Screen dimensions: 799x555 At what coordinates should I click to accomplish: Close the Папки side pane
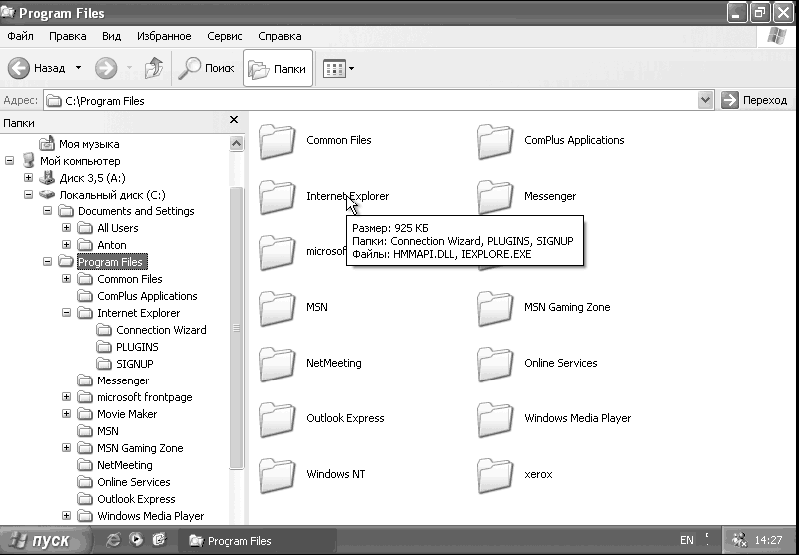pos(234,120)
